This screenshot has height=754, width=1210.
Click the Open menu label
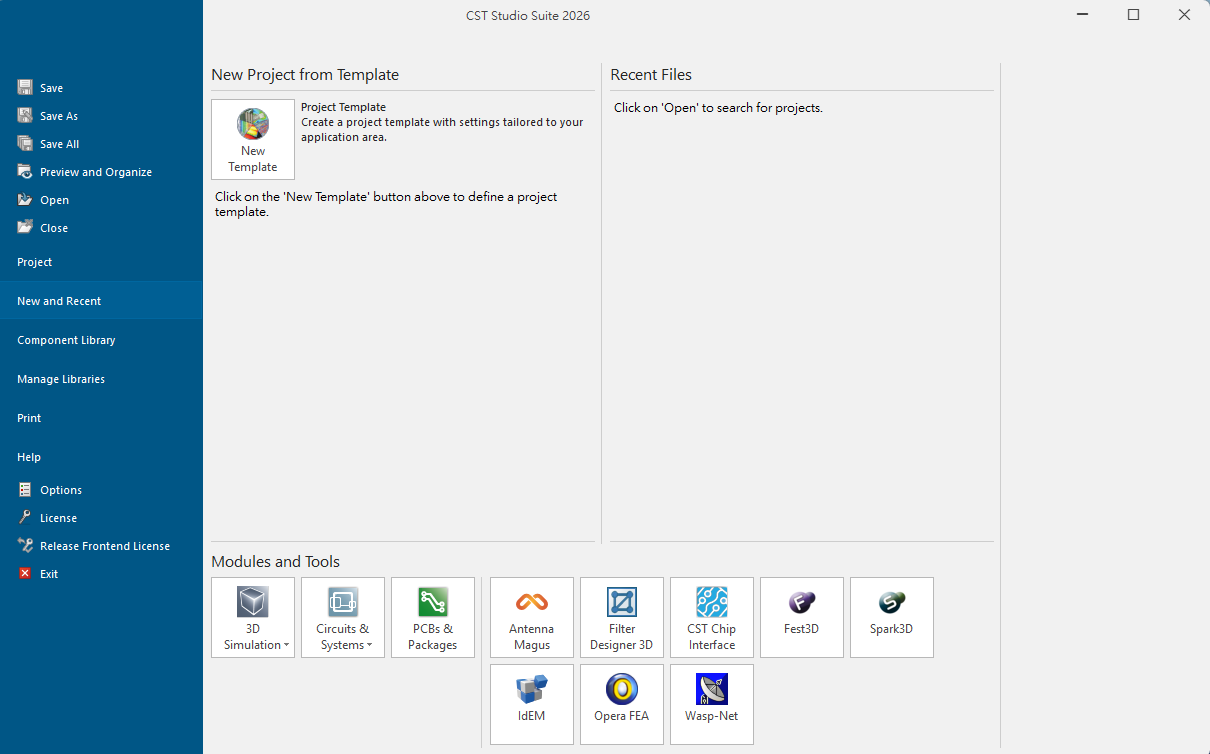(x=54, y=200)
